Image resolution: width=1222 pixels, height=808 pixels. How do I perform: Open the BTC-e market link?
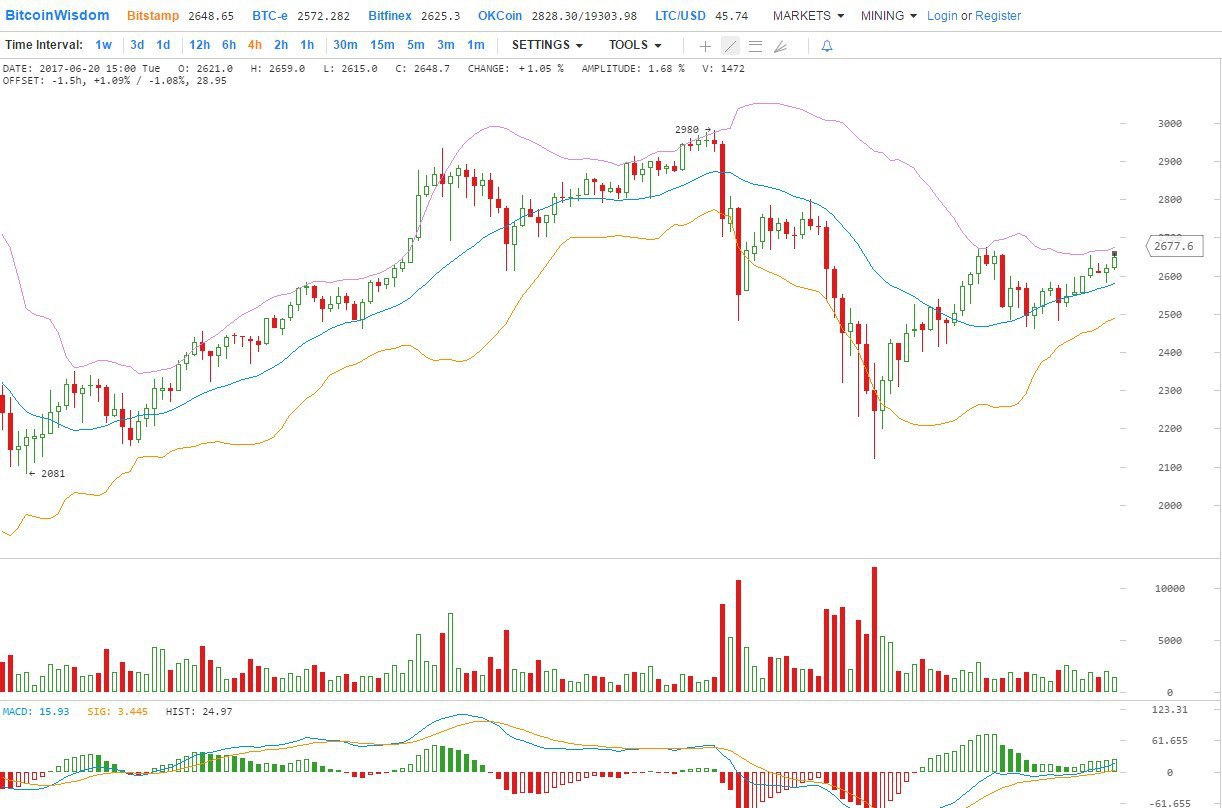tap(270, 16)
